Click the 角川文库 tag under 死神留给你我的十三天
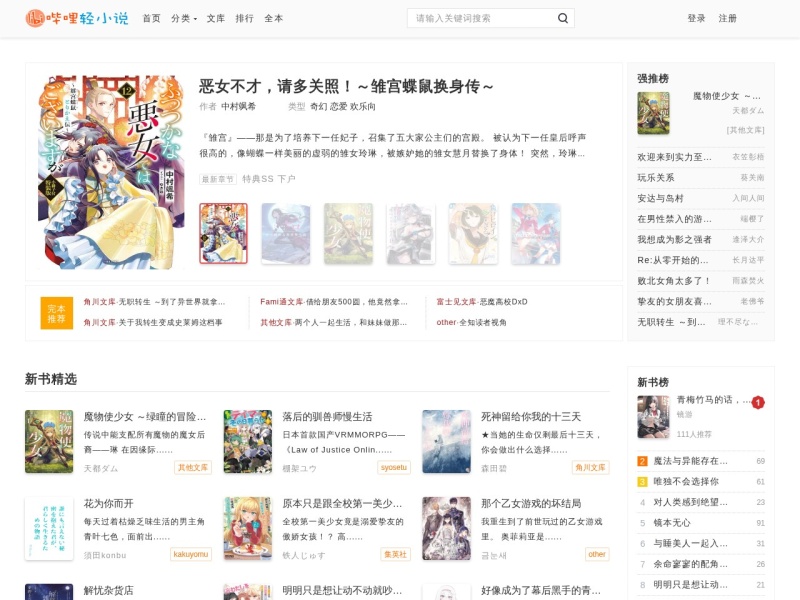 click(x=590, y=467)
